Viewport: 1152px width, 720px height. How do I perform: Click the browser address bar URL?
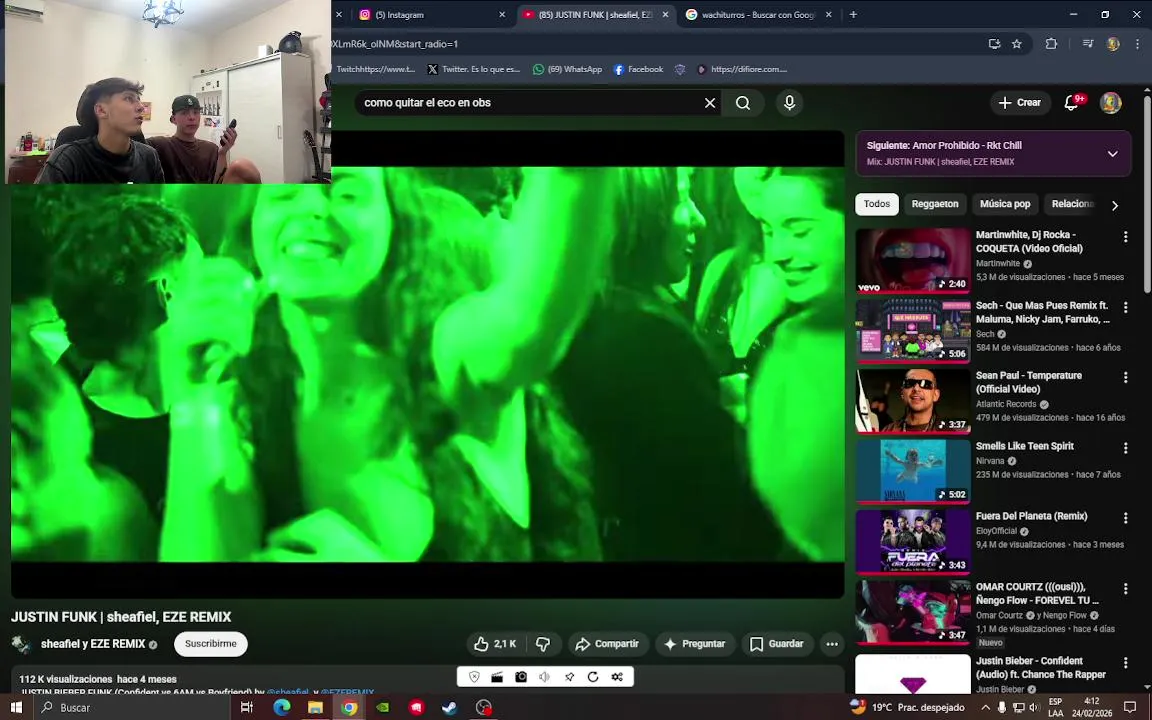[654, 44]
